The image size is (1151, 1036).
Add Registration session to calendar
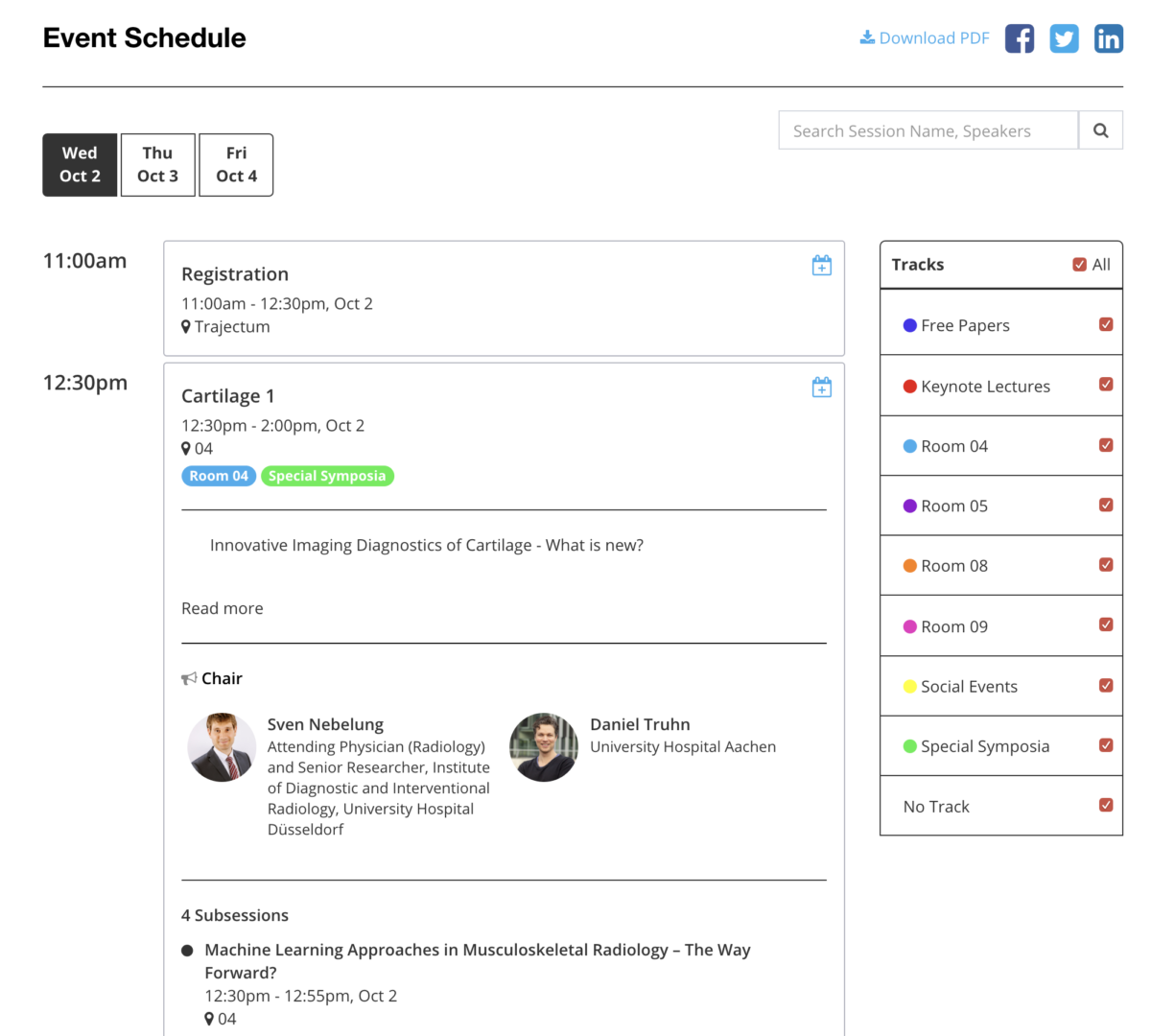pos(822,266)
